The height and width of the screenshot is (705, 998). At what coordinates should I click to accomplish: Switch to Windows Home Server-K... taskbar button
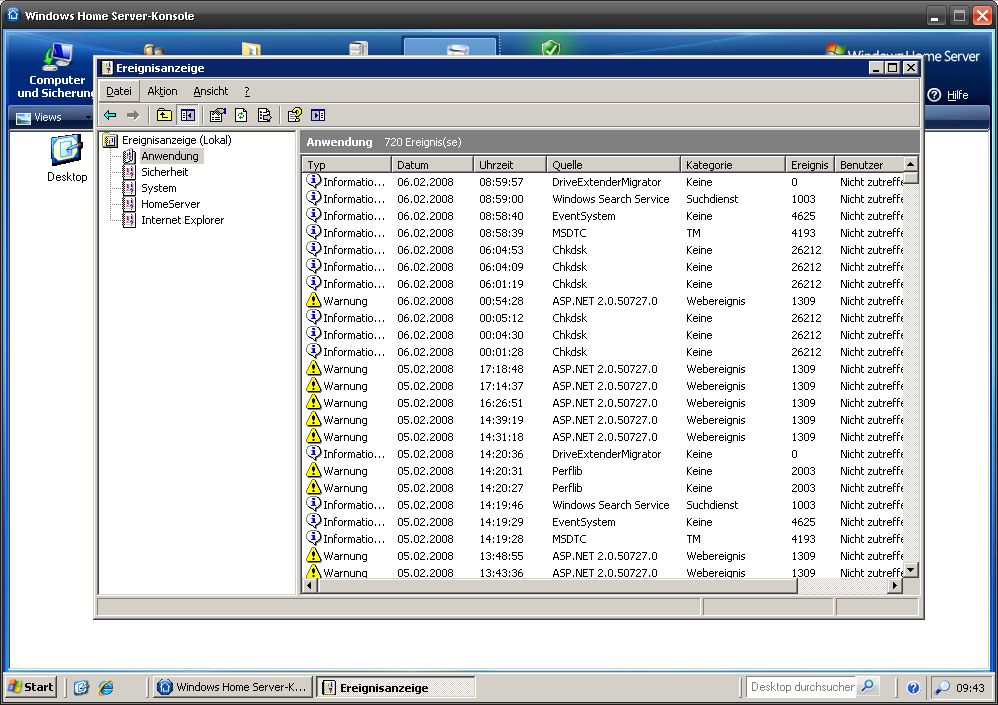point(232,687)
